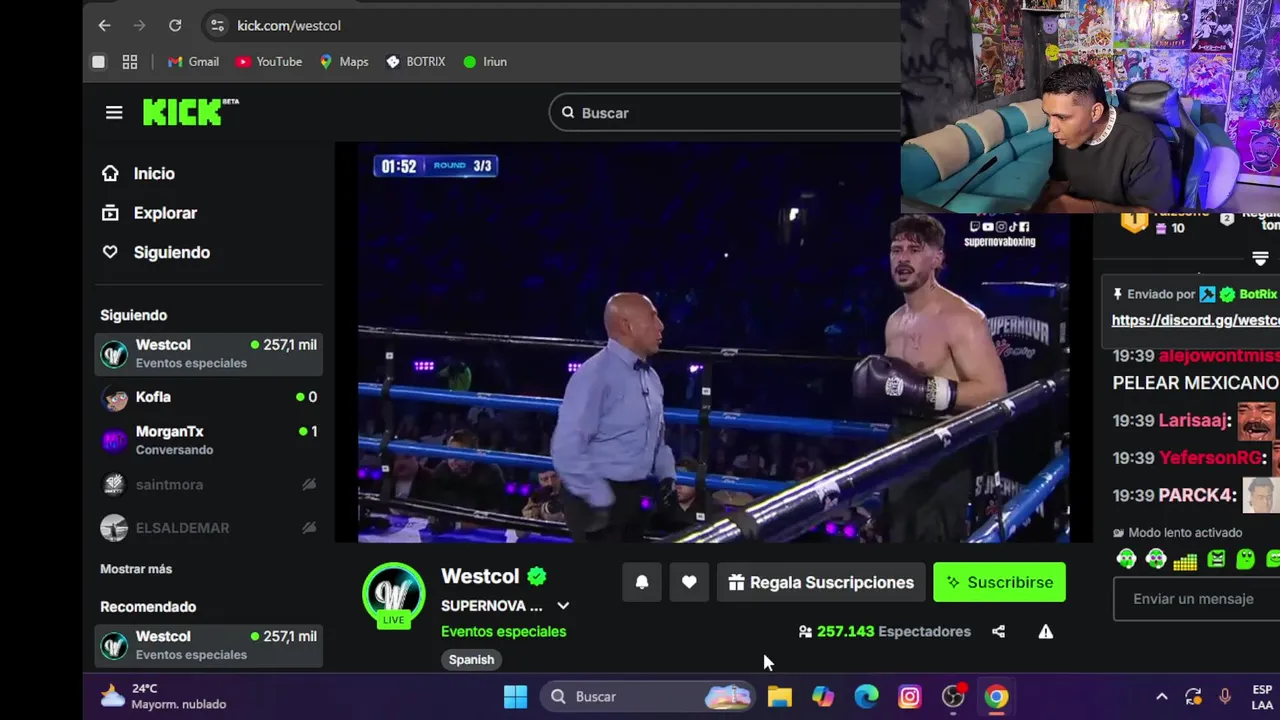This screenshot has width=1280, height=720.
Task: Open the Siguiendo sidebar entry with heart
Action: [x=155, y=252]
